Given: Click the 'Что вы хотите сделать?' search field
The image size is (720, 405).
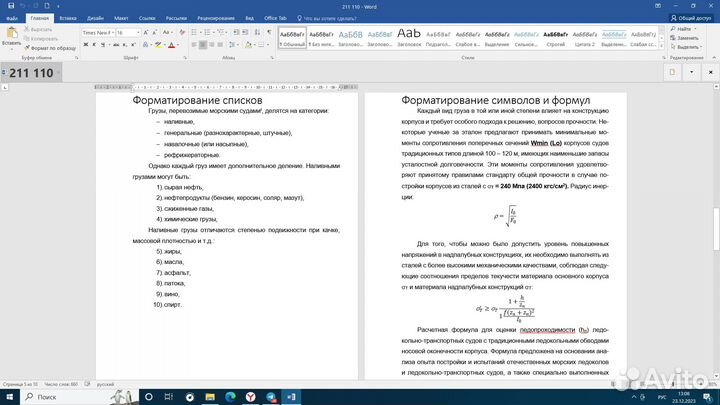Looking at the screenshot, I should pos(327,18).
